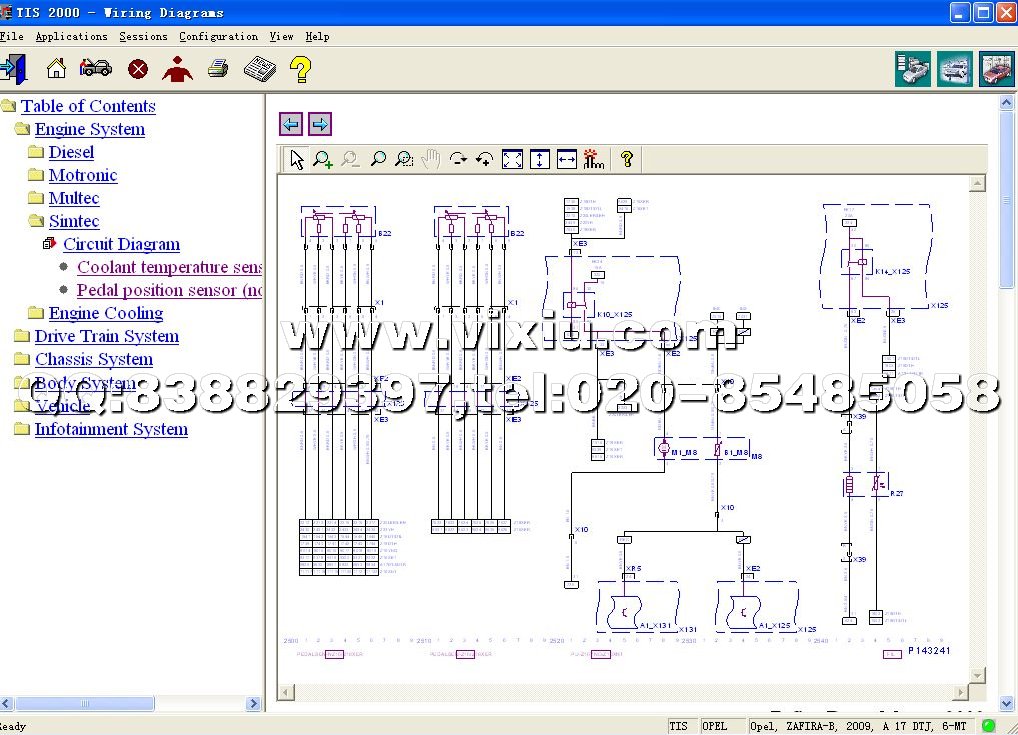The height and width of the screenshot is (735, 1018).
Task: Click the fit height icon
Action: [540, 159]
